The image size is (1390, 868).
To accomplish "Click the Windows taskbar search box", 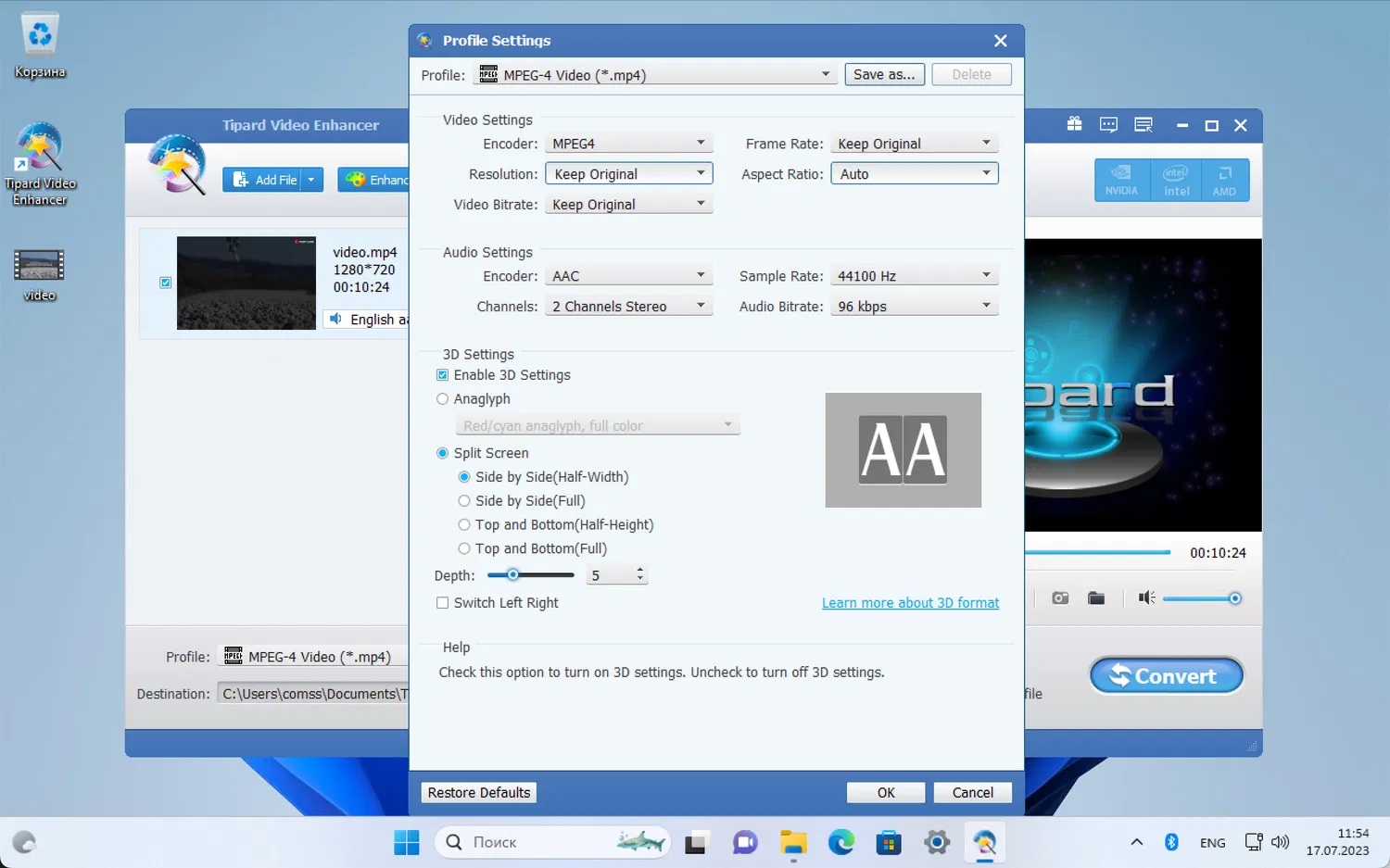I will coord(552,843).
